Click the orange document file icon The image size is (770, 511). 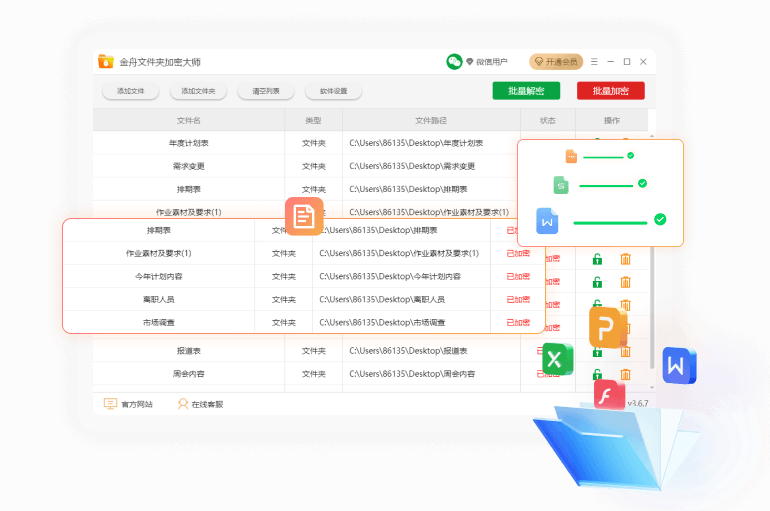tap(304, 216)
